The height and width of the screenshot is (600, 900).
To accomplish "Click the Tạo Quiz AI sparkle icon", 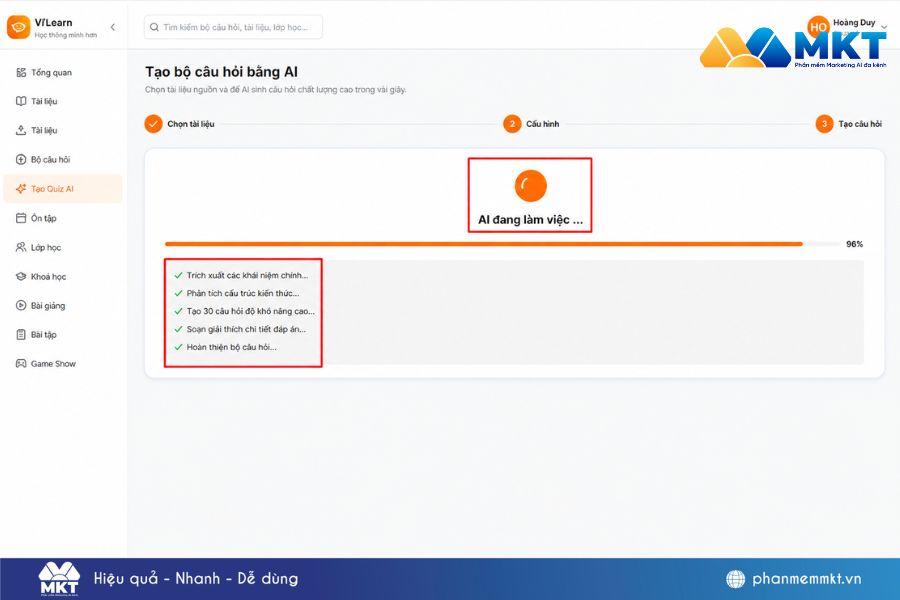I will pos(21,189).
